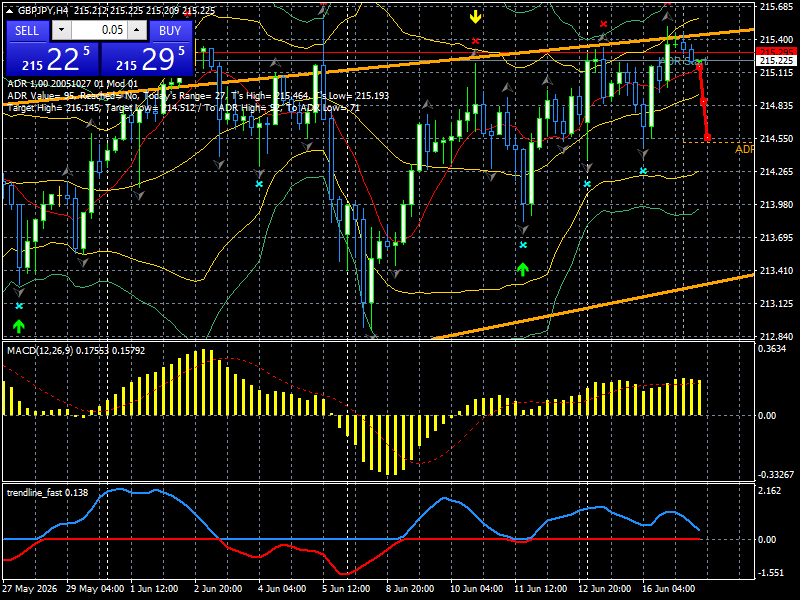Screen dimensions: 800x600
Task: Click the 212.840 price scale label
Action: point(777,336)
